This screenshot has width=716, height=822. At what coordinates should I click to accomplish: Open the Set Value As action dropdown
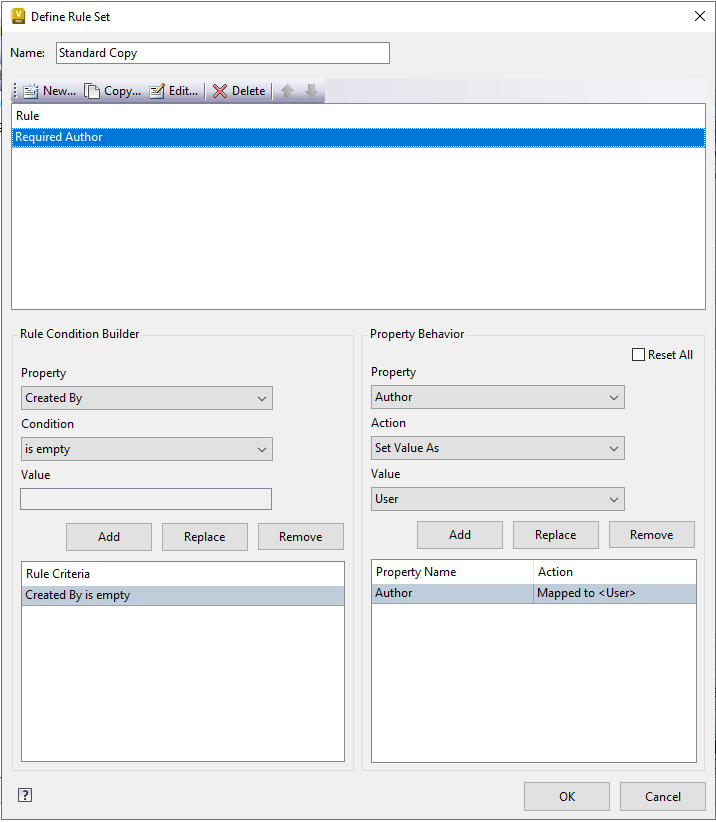coord(497,448)
